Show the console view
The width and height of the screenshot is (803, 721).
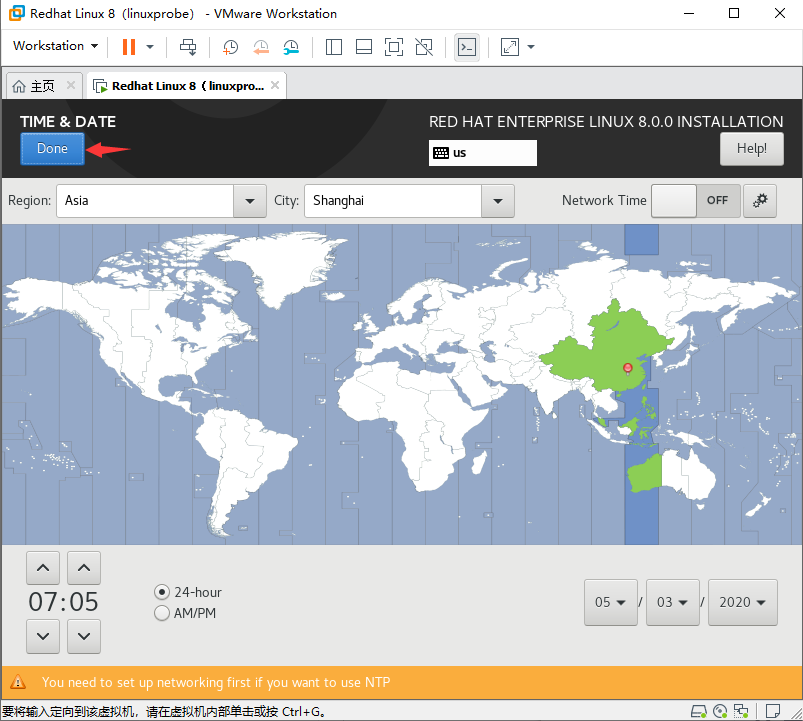point(467,47)
